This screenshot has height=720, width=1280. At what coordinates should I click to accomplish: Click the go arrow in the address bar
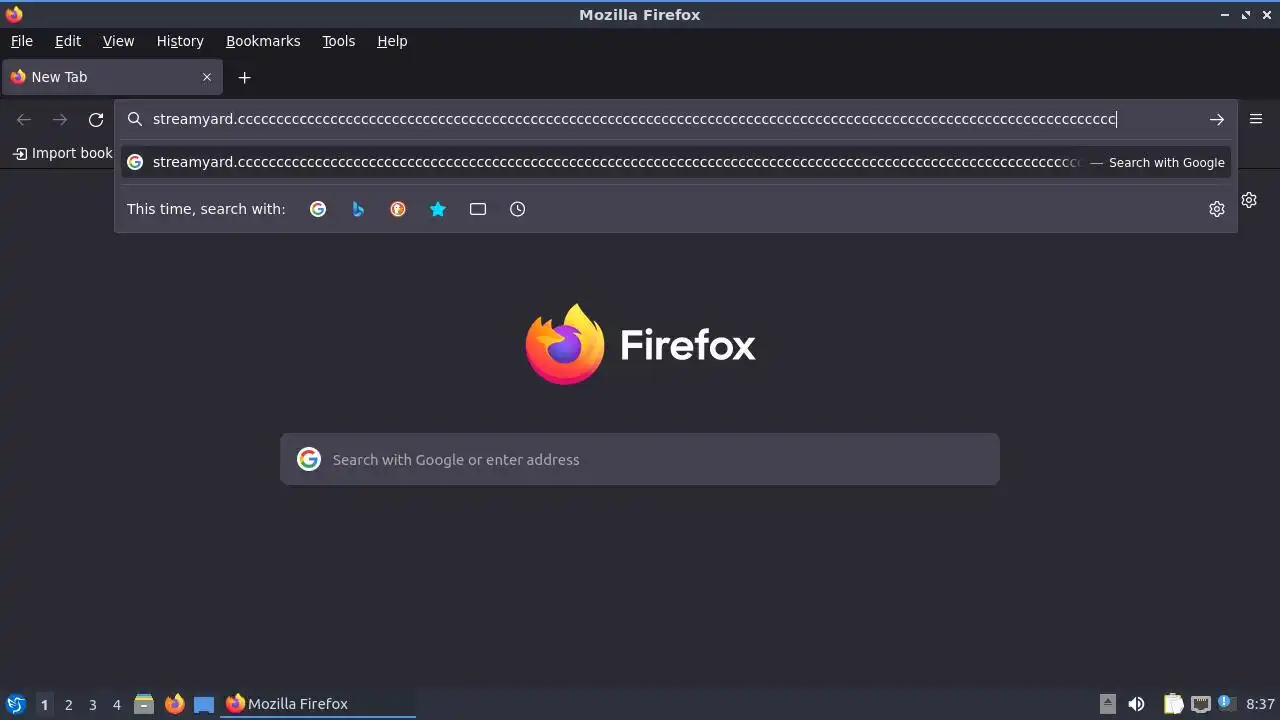[x=1216, y=120]
